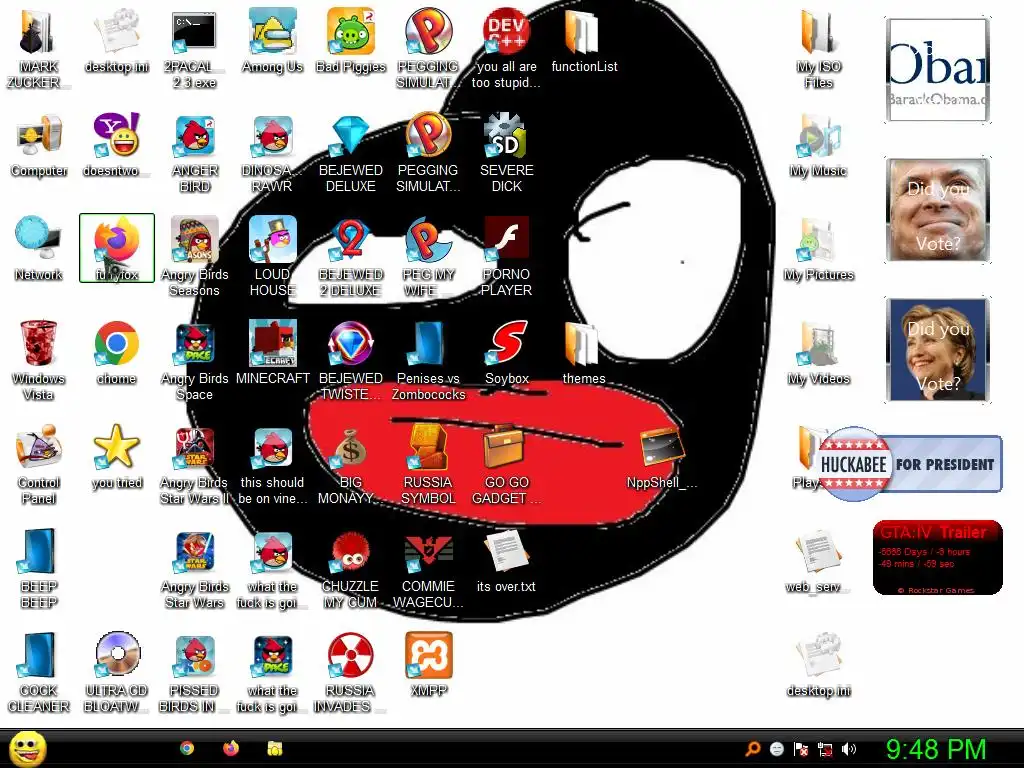The image size is (1024, 768).
Task: Open the functionList folder
Action: point(584,42)
